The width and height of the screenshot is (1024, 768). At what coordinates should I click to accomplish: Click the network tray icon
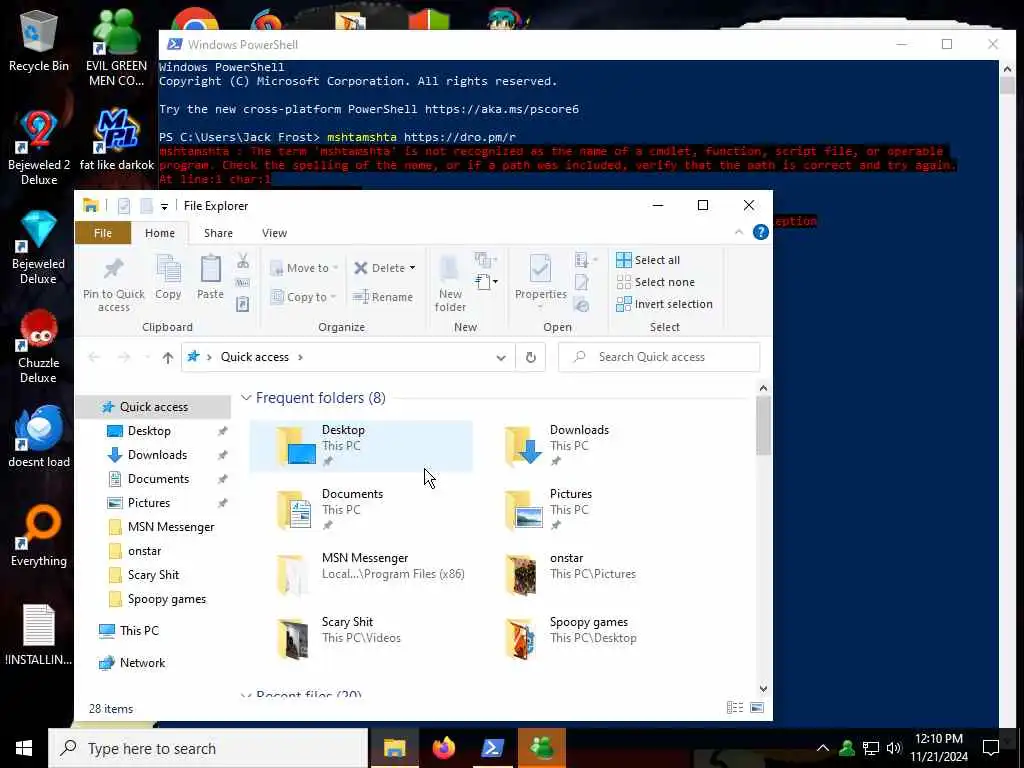(x=870, y=748)
